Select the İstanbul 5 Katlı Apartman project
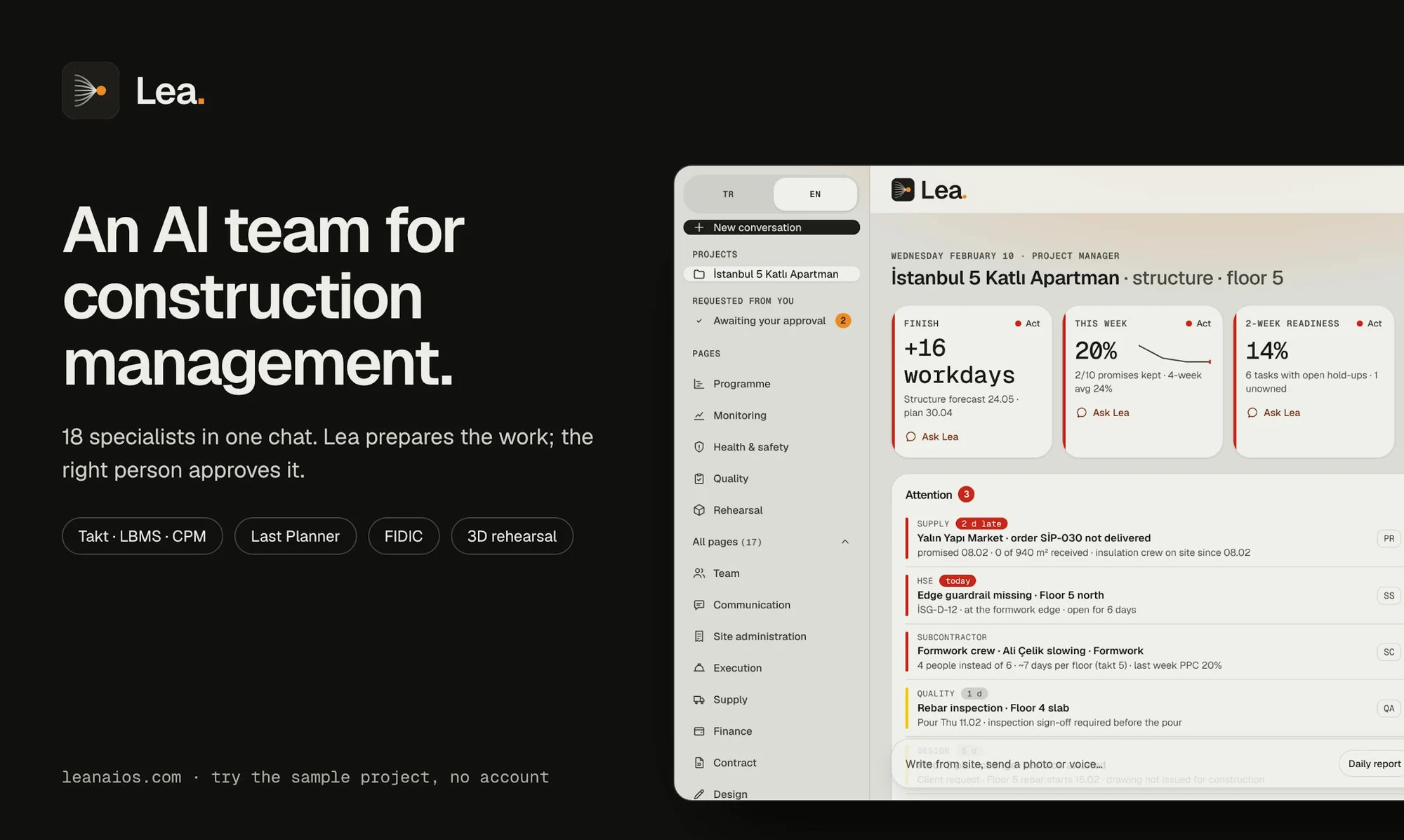1404x840 pixels. (x=771, y=274)
